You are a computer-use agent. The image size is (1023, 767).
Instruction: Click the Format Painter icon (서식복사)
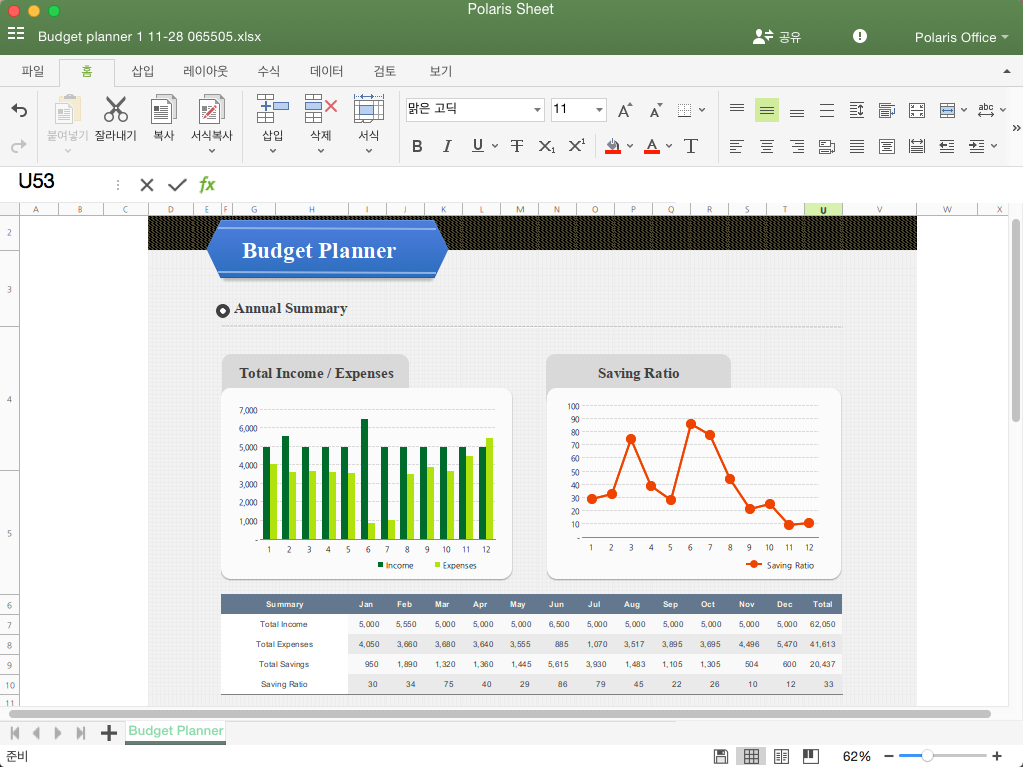click(211, 110)
